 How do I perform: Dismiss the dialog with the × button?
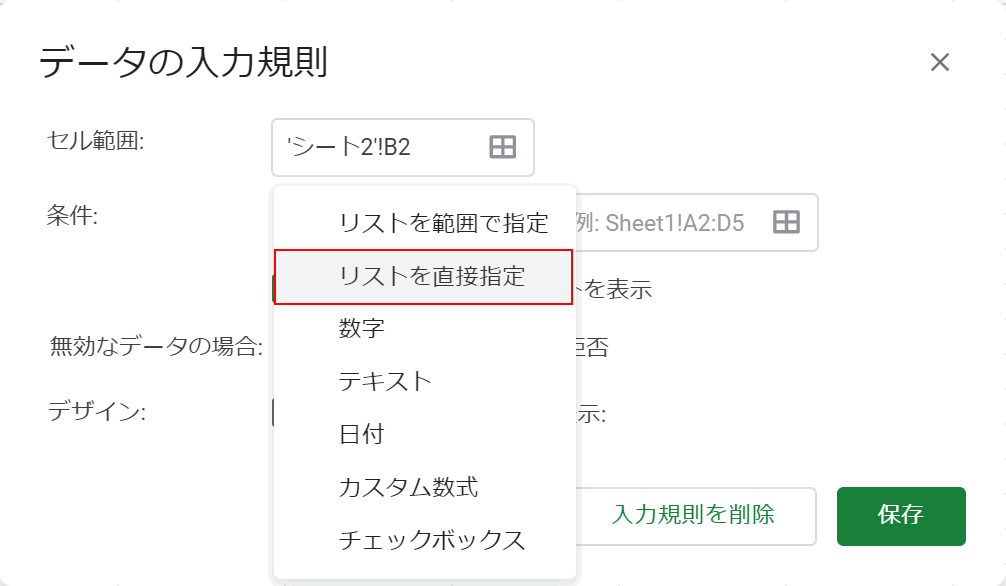pos(940,62)
